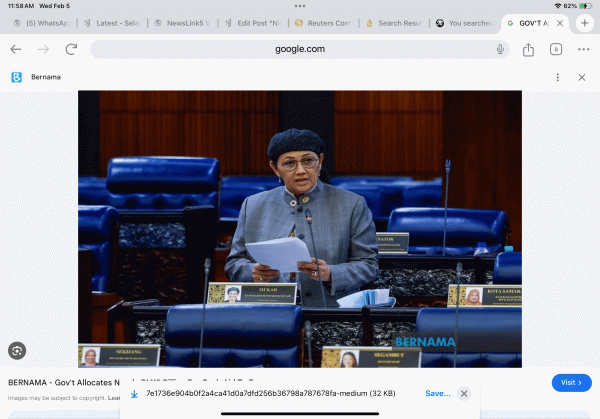Image resolution: width=600 pixels, height=419 pixels.
Task: Tap the microphone voice search icon
Action: (x=500, y=49)
